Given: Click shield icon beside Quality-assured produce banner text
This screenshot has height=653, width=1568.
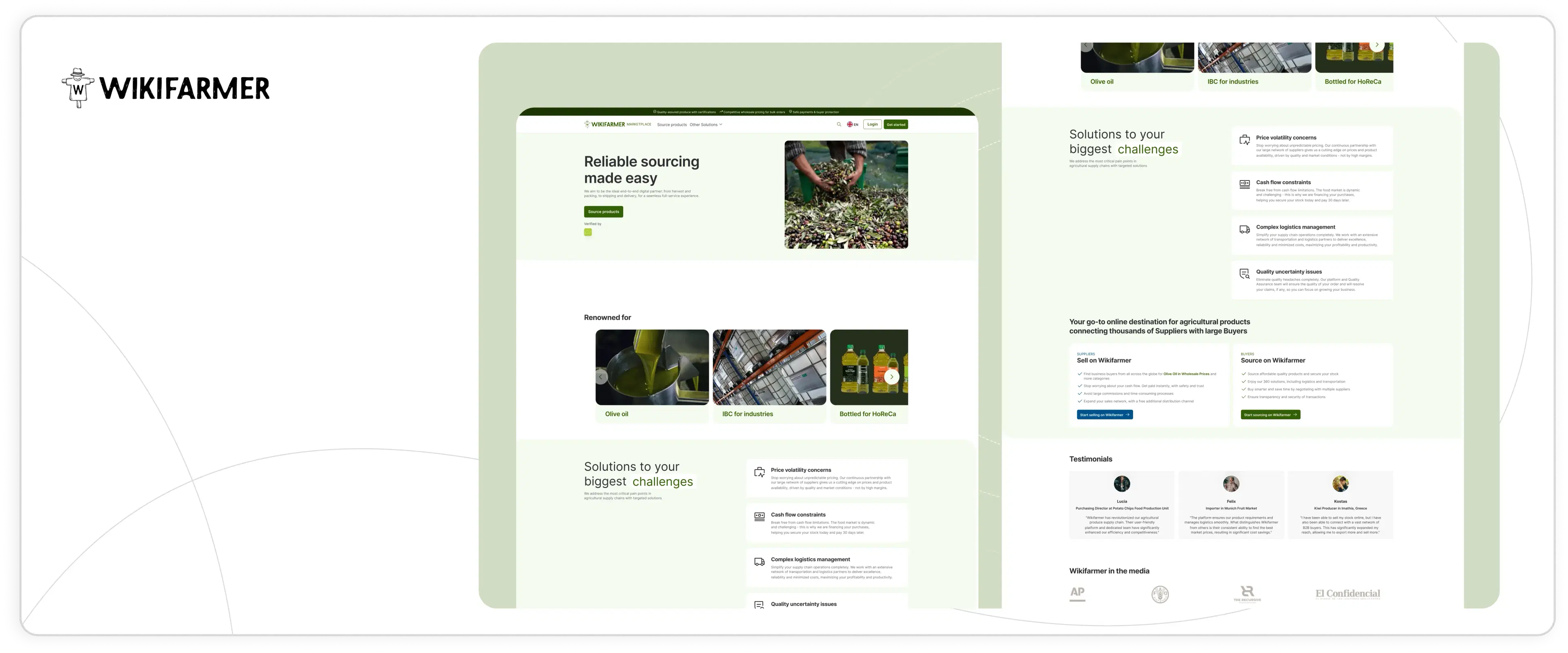Looking at the screenshot, I should point(654,112).
